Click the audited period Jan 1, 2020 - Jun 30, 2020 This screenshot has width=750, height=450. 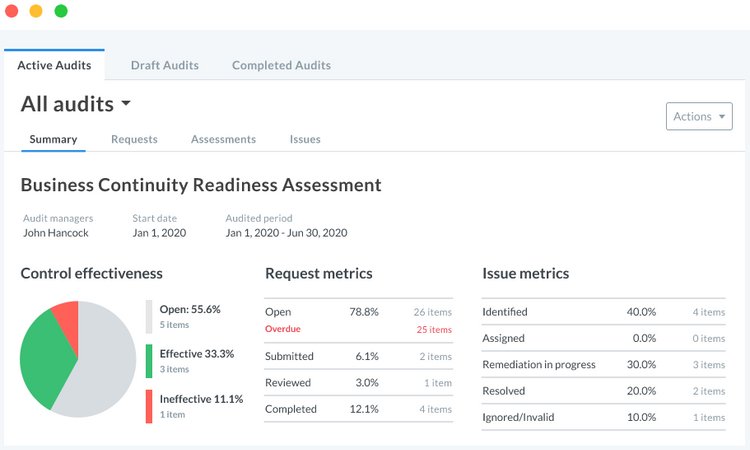point(287,233)
